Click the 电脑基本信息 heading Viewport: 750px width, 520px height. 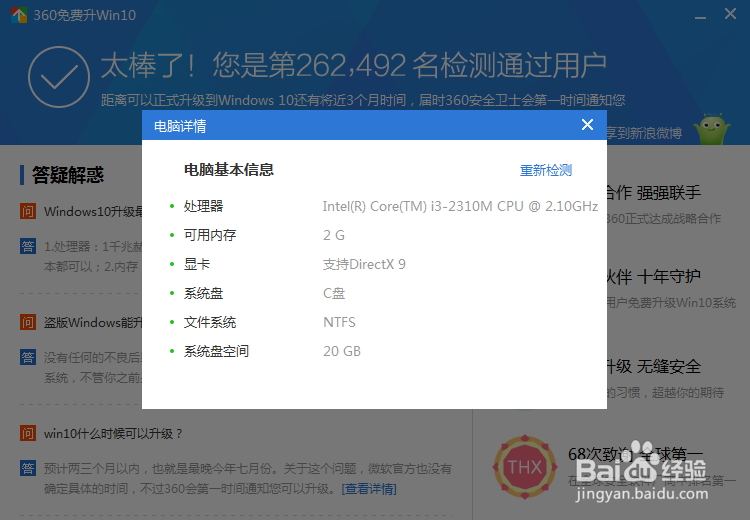click(x=229, y=170)
